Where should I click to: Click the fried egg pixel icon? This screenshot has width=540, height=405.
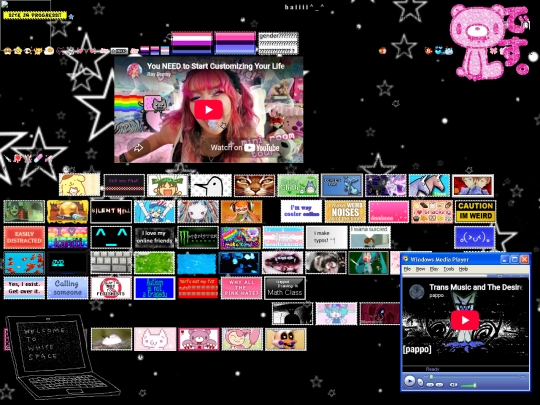(49, 51)
